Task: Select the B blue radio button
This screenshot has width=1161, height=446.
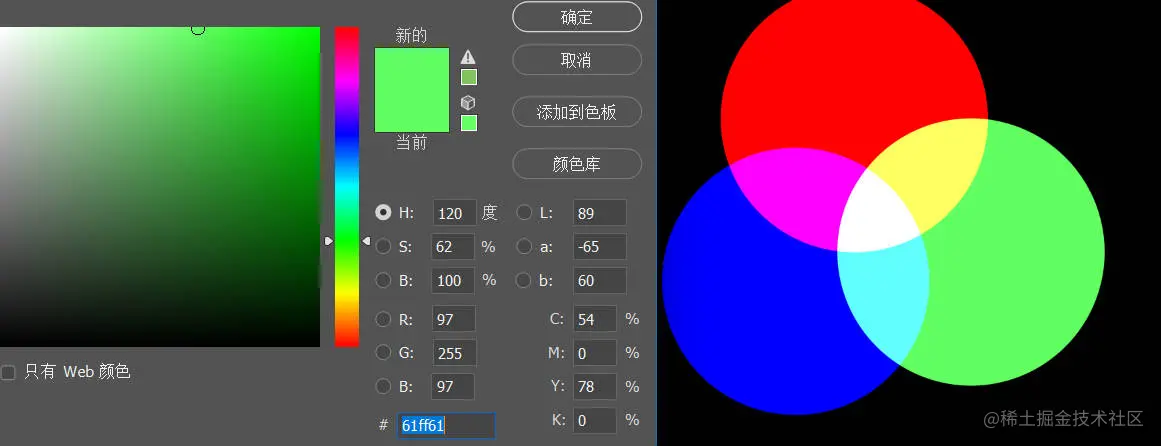Action: click(383, 386)
